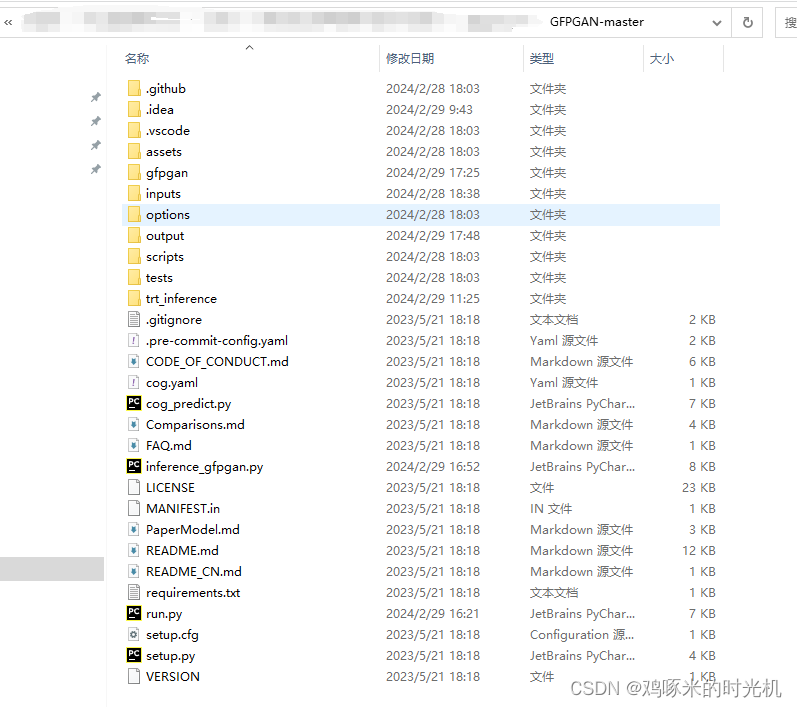Select the options folder icon

pyautogui.click(x=134, y=214)
